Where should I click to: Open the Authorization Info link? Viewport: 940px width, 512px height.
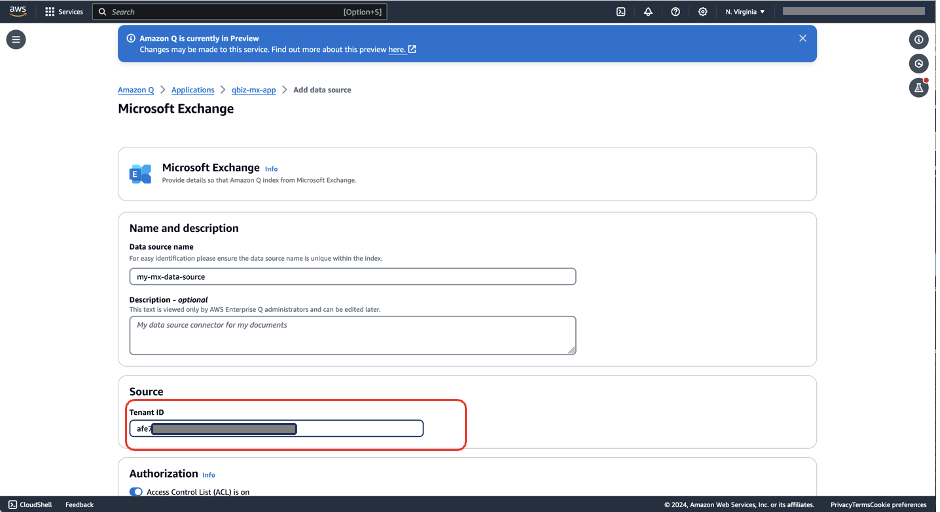point(209,475)
